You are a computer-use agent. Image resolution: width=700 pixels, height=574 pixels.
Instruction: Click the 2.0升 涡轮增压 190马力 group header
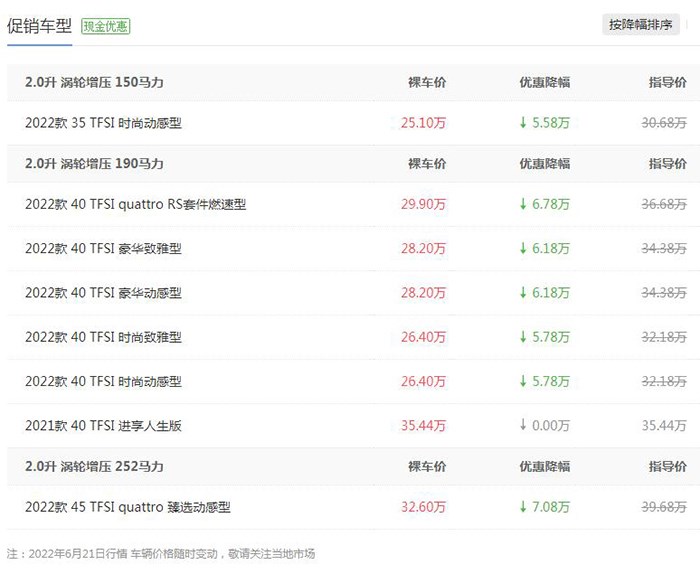click(94, 164)
